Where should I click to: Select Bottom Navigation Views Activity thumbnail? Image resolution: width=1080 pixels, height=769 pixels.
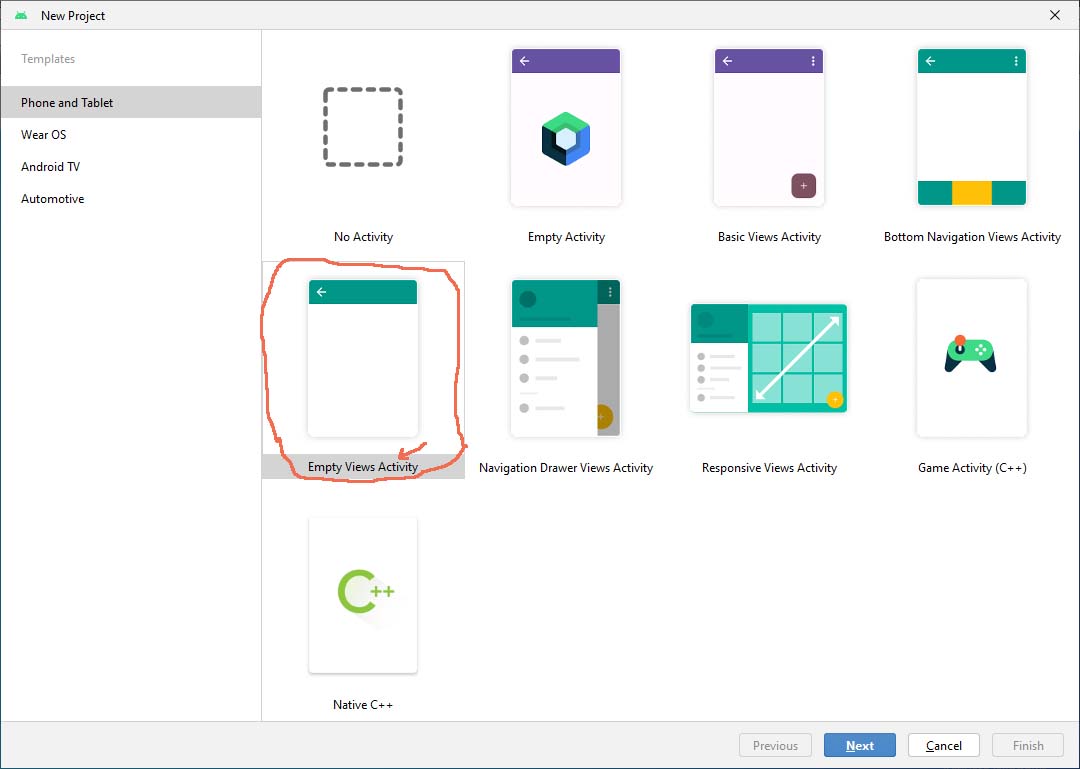point(972,127)
